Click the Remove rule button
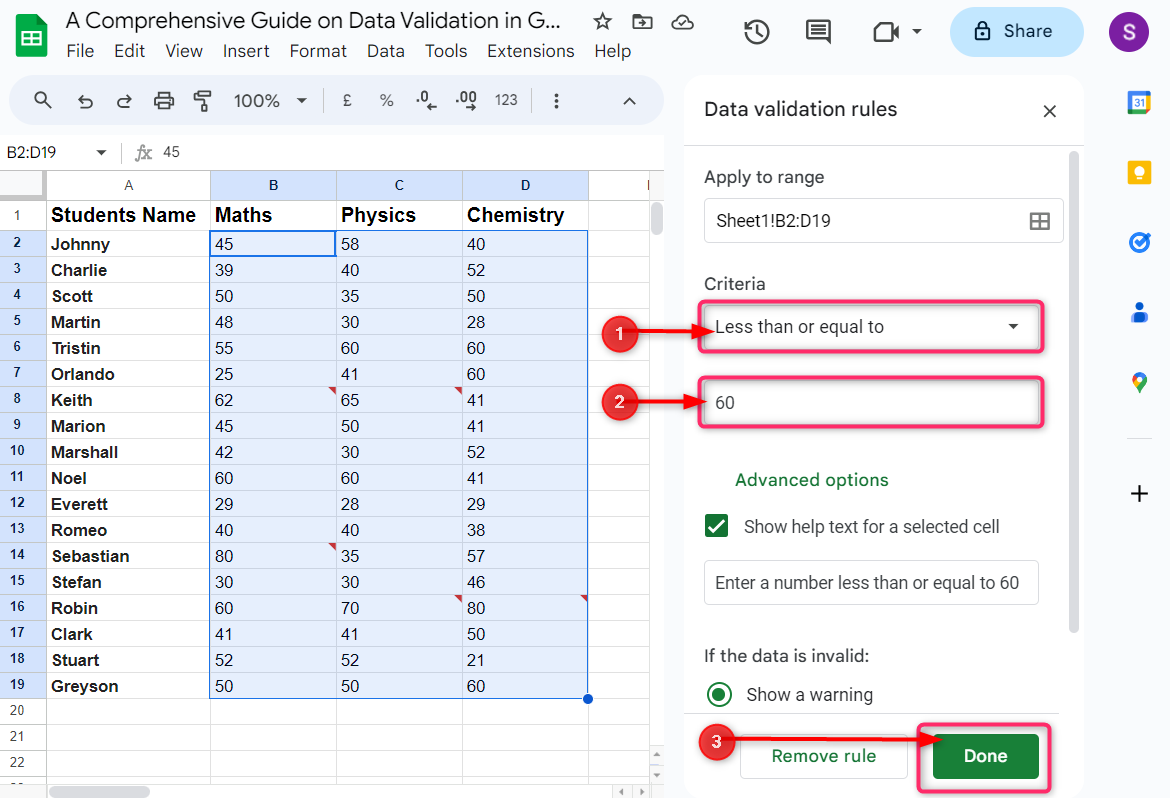 [x=823, y=756]
